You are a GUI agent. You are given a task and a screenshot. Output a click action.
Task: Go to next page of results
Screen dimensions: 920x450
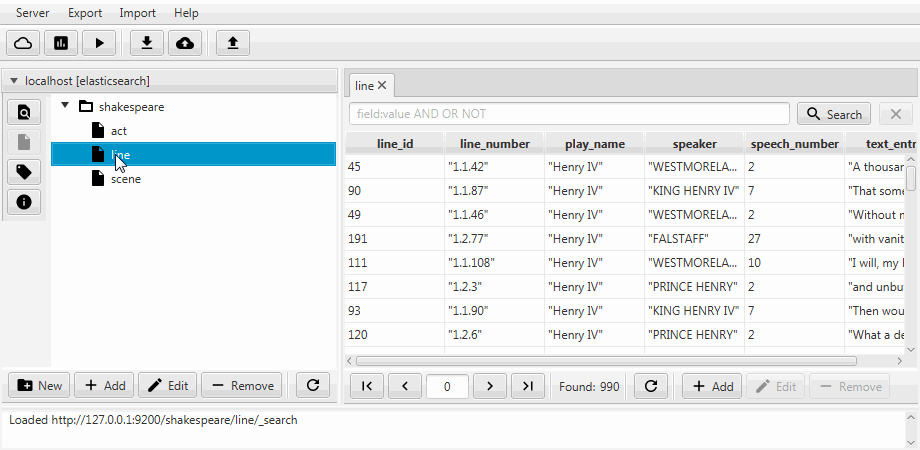[x=490, y=386]
